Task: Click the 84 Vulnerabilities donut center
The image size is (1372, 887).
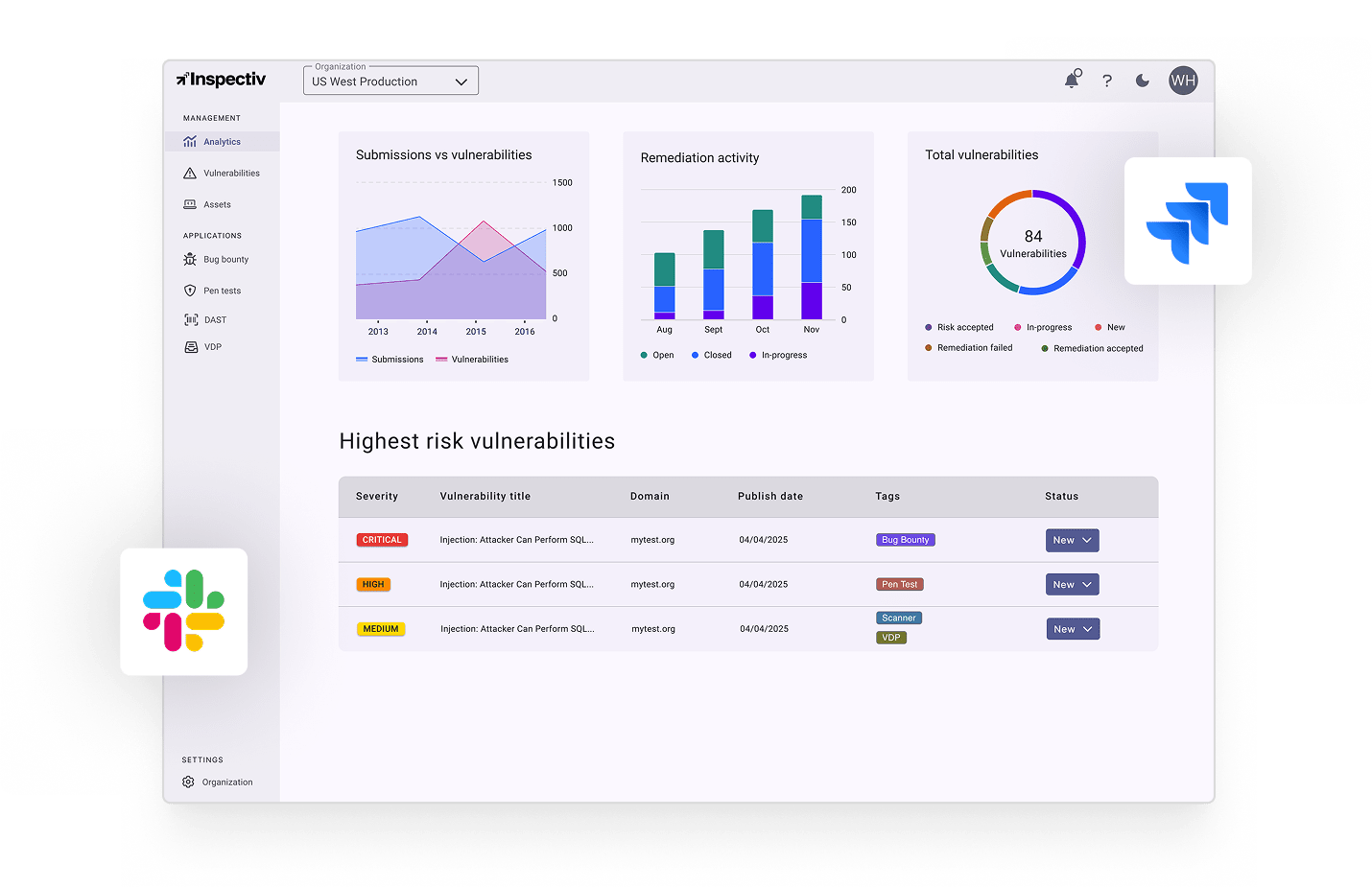Action: point(1033,244)
